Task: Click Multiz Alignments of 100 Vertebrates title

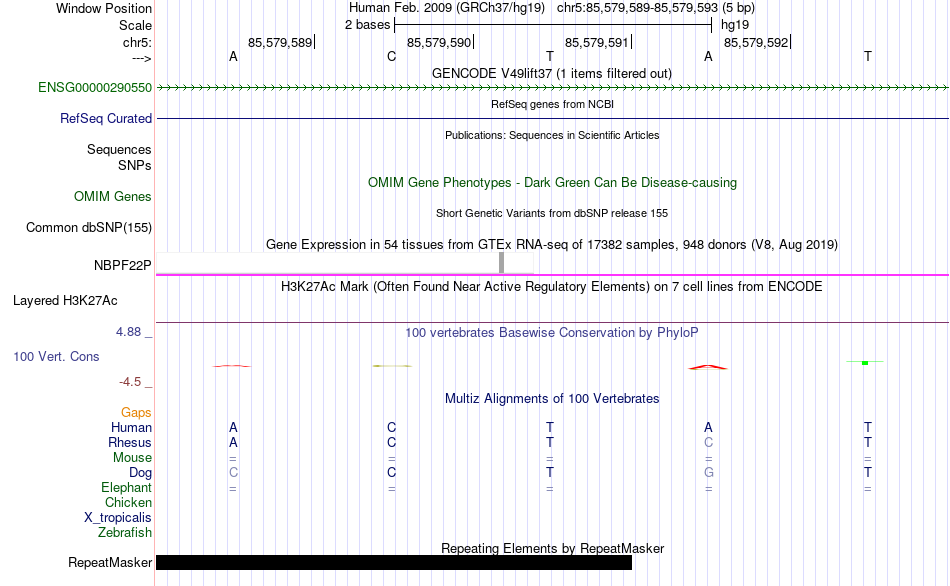Action: pyautogui.click(x=552, y=399)
